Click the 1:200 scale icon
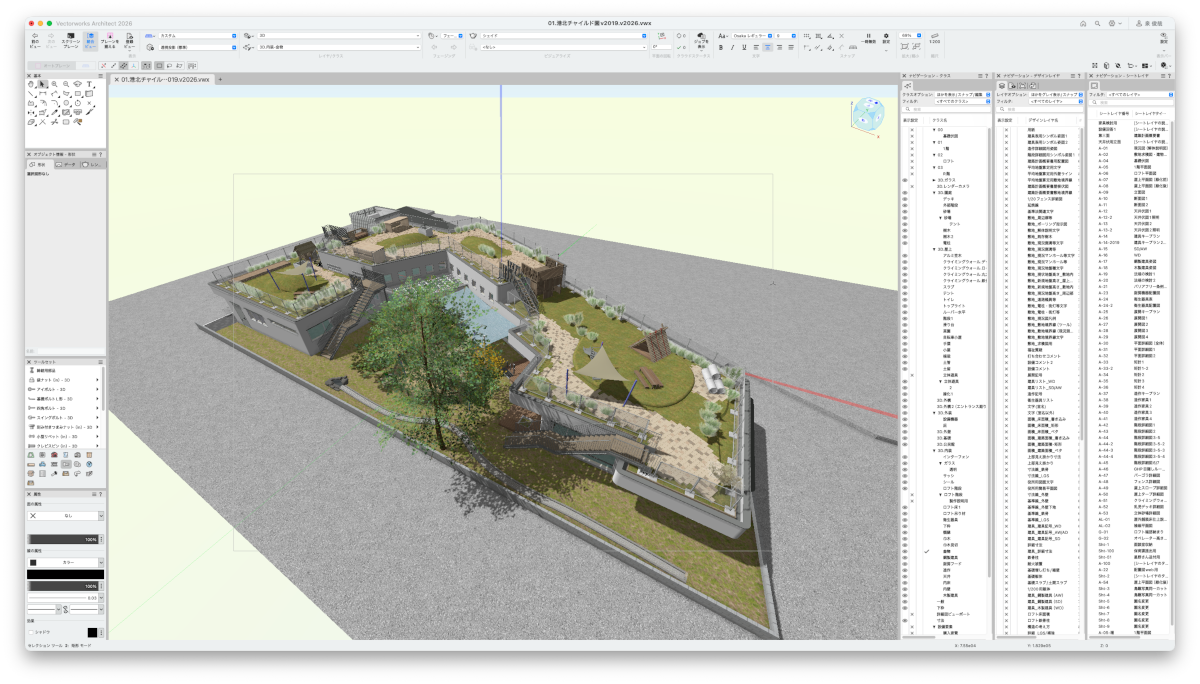 tap(935, 38)
